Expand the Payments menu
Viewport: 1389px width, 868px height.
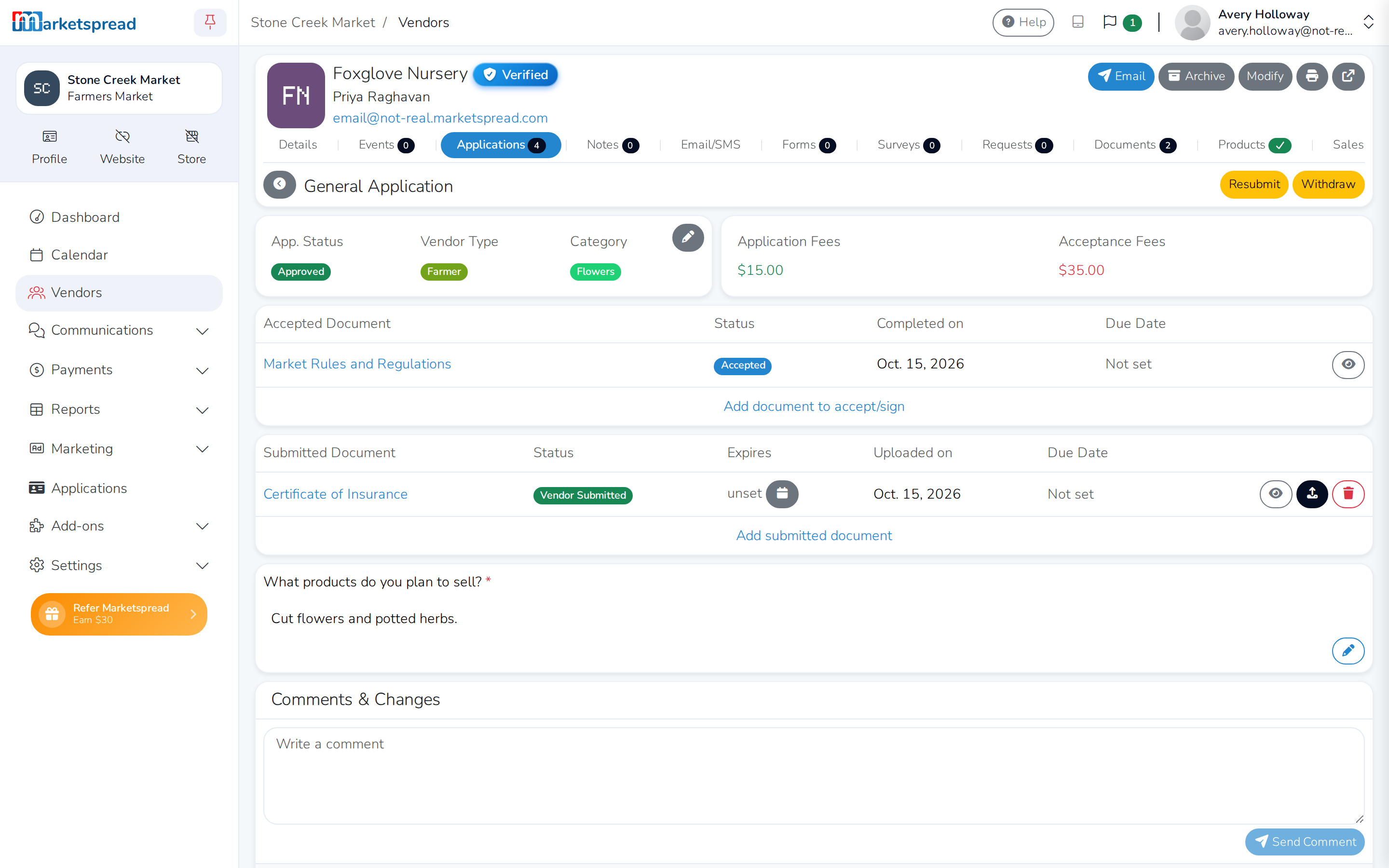(x=119, y=370)
